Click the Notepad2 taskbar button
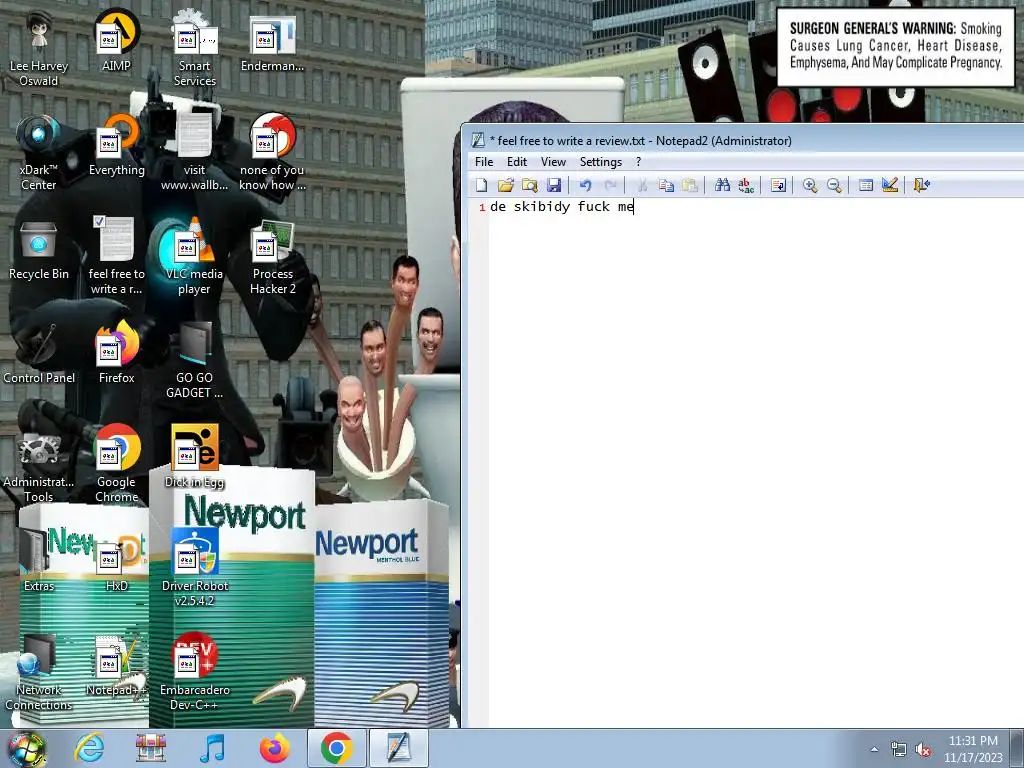Viewport: 1024px width, 768px height. [x=399, y=748]
